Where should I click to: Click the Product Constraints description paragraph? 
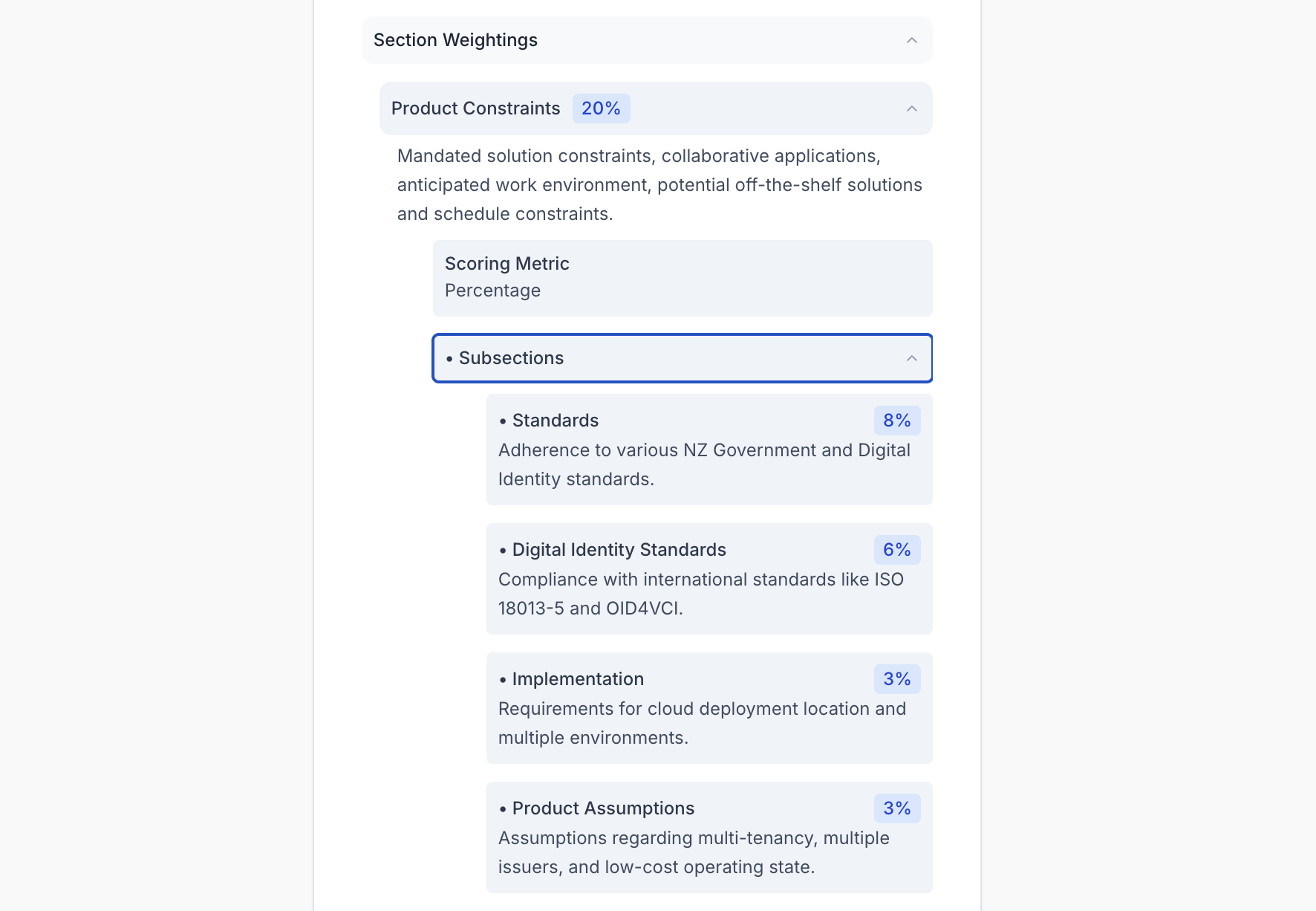click(659, 185)
